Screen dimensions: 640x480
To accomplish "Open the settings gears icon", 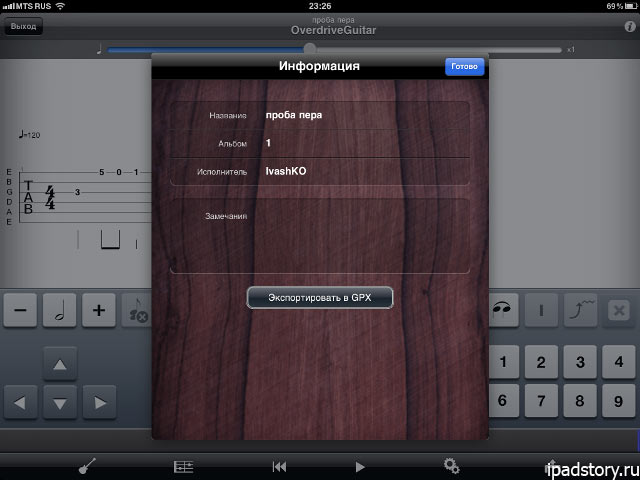I will [x=451, y=466].
